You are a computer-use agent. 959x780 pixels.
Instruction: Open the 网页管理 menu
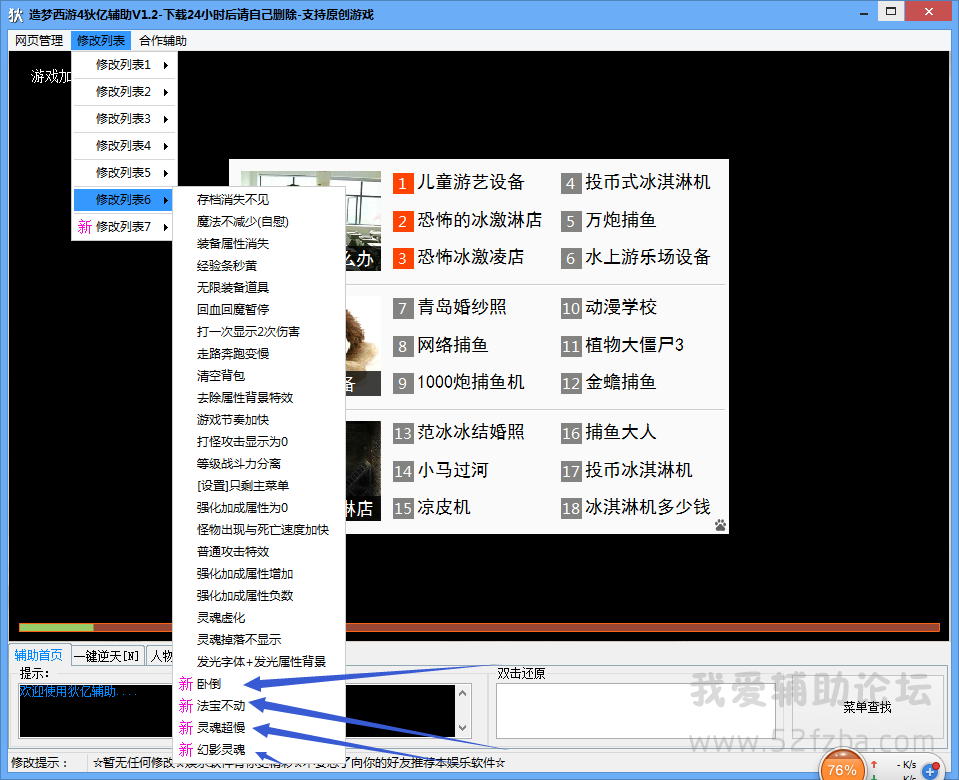click(x=39, y=41)
